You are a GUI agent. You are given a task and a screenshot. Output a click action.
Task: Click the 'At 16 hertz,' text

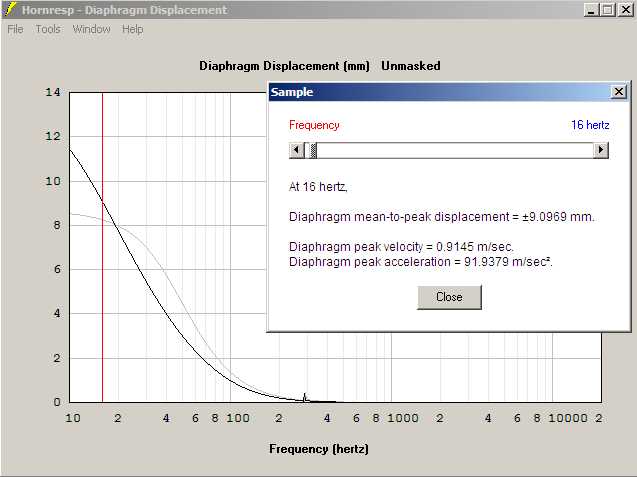coord(318,186)
